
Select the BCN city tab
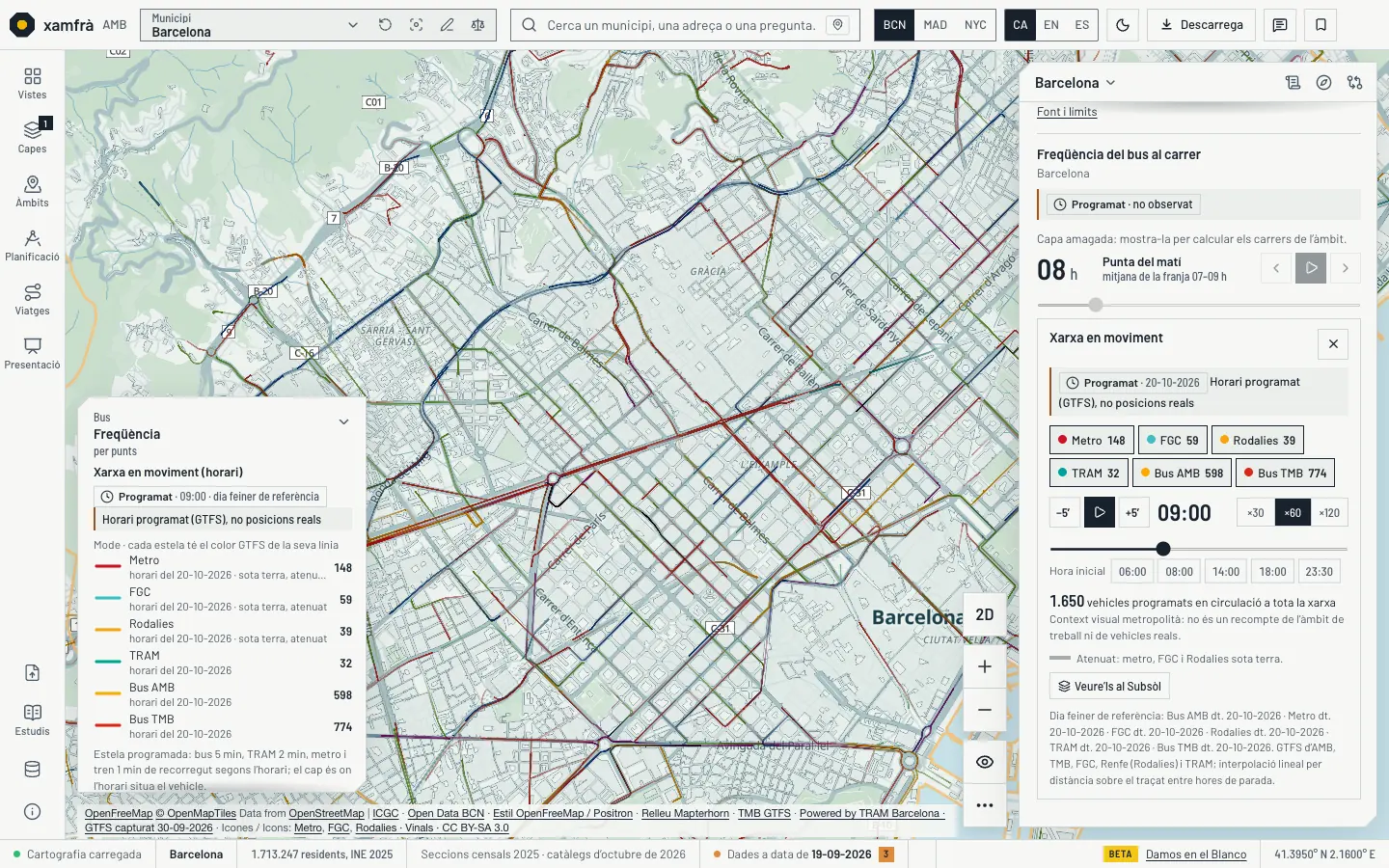pyautogui.click(x=894, y=25)
